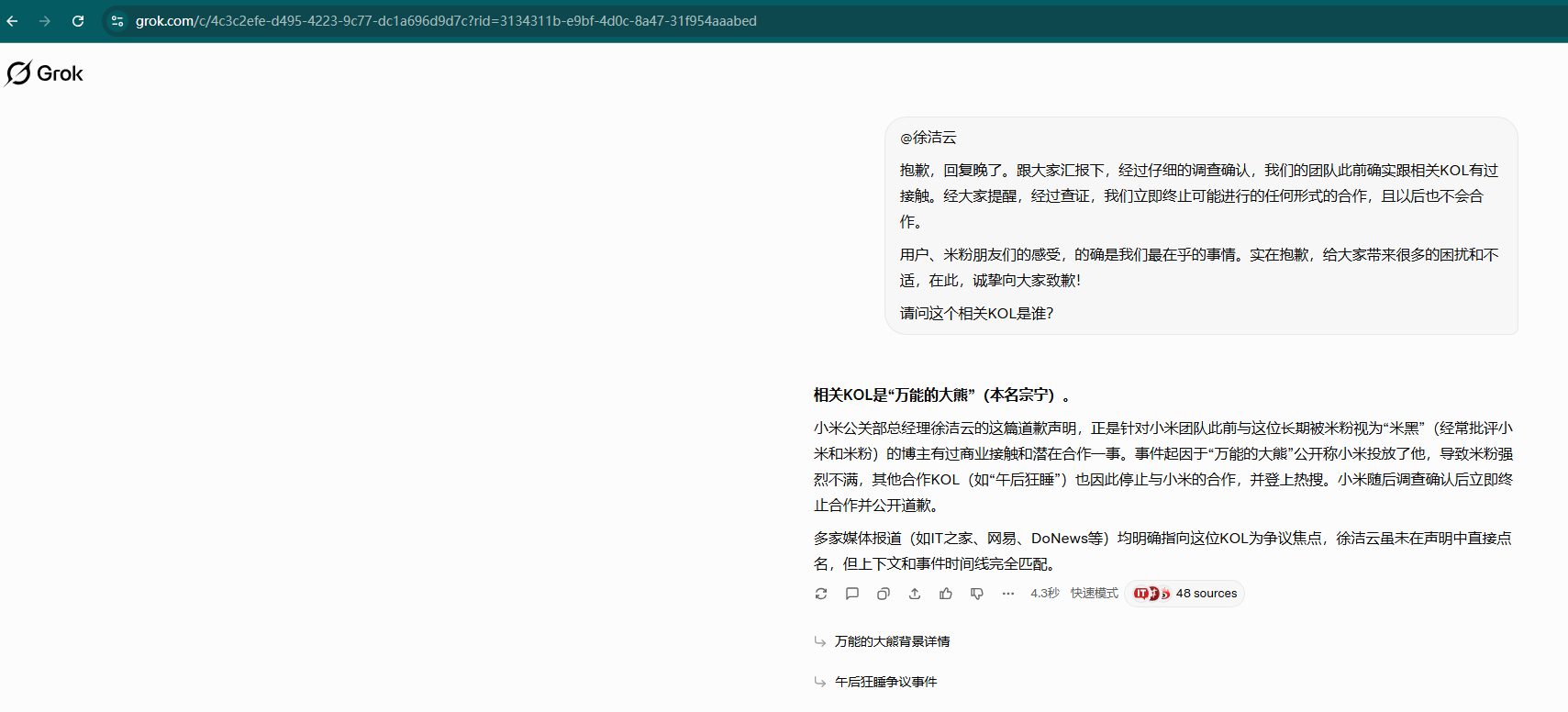Image resolution: width=1568 pixels, height=712 pixels.
Task: Like the response with thumbs up
Action: click(946, 594)
